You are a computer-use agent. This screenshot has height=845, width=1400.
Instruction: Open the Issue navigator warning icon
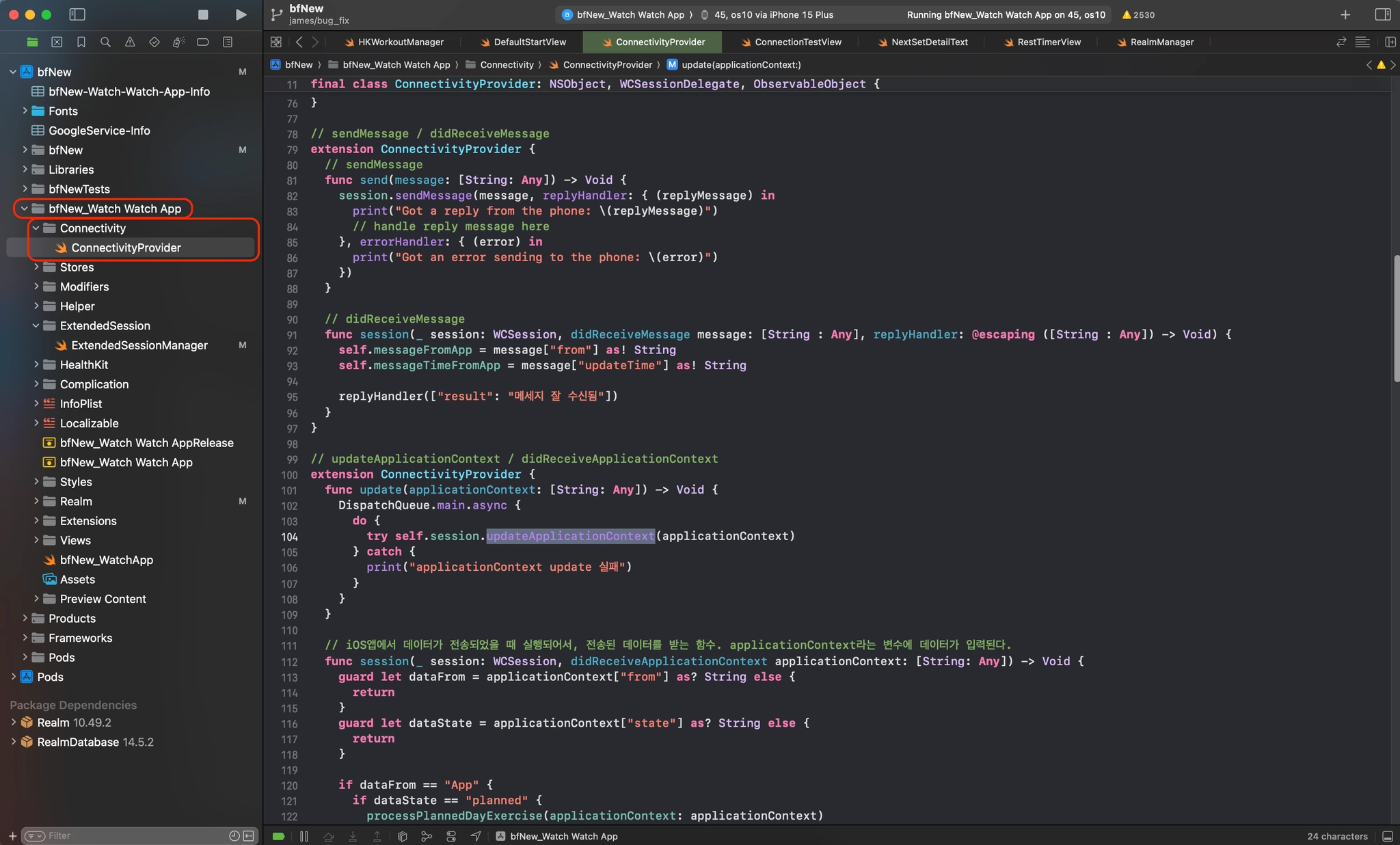pyautogui.click(x=130, y=42)
